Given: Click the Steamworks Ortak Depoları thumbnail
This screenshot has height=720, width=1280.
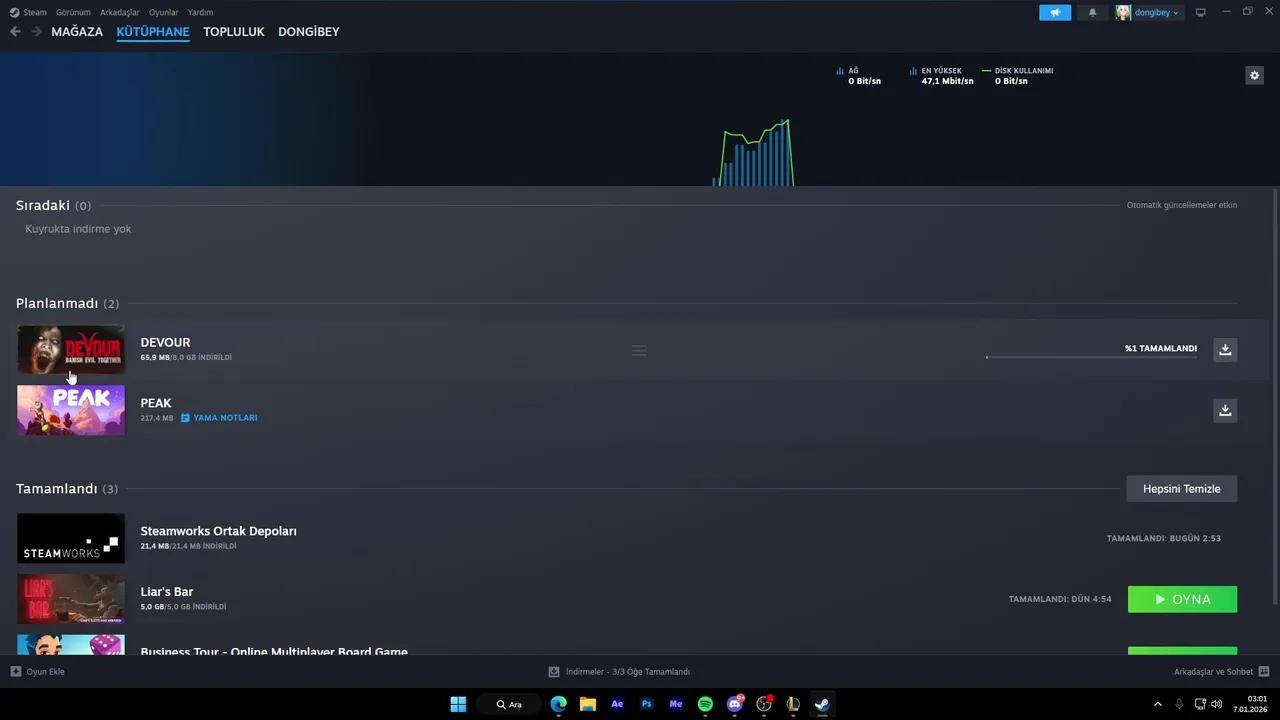Looking at the screenshot, I should [71, 538].
